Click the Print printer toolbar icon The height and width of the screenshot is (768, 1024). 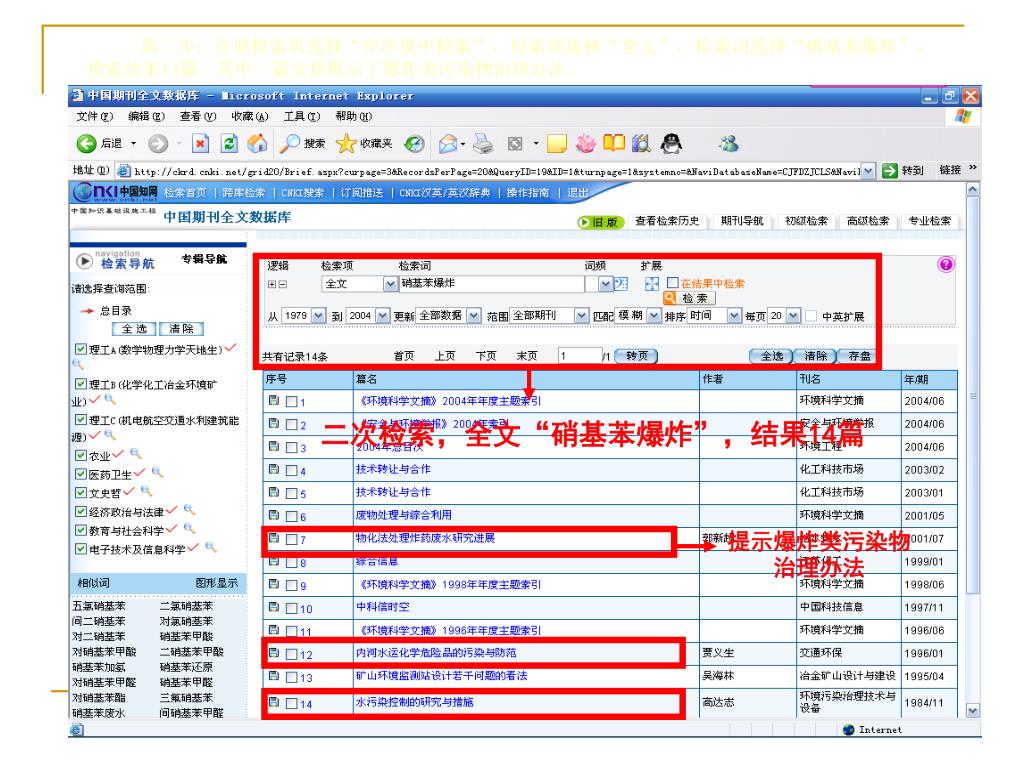(x=483, y=144)
